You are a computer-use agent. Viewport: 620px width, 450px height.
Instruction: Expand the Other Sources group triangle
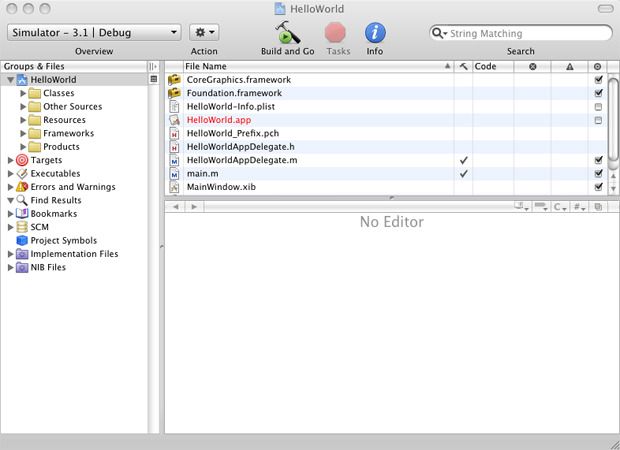[x=23, y=107]
